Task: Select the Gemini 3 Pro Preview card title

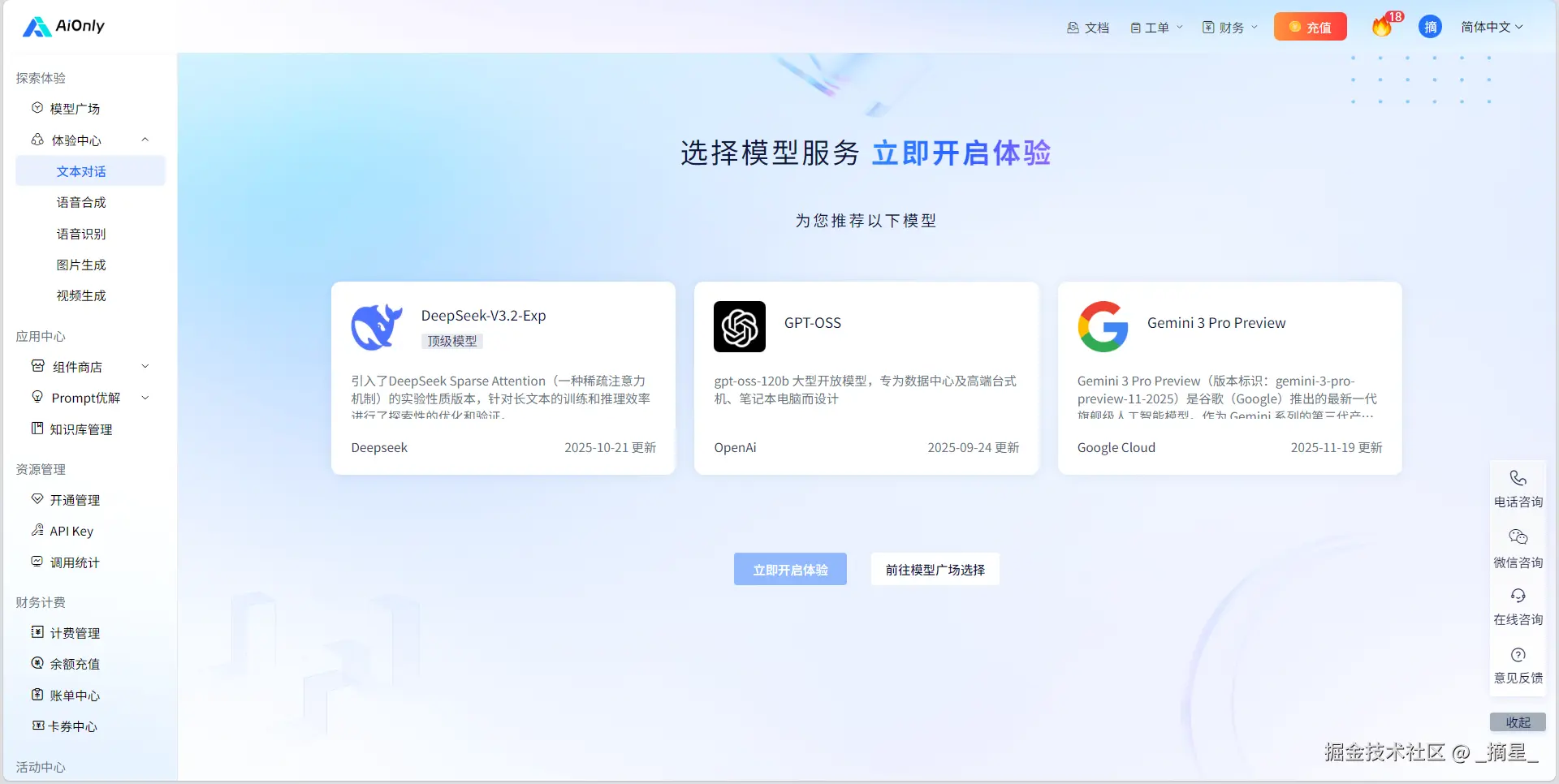Action: 1216,323
